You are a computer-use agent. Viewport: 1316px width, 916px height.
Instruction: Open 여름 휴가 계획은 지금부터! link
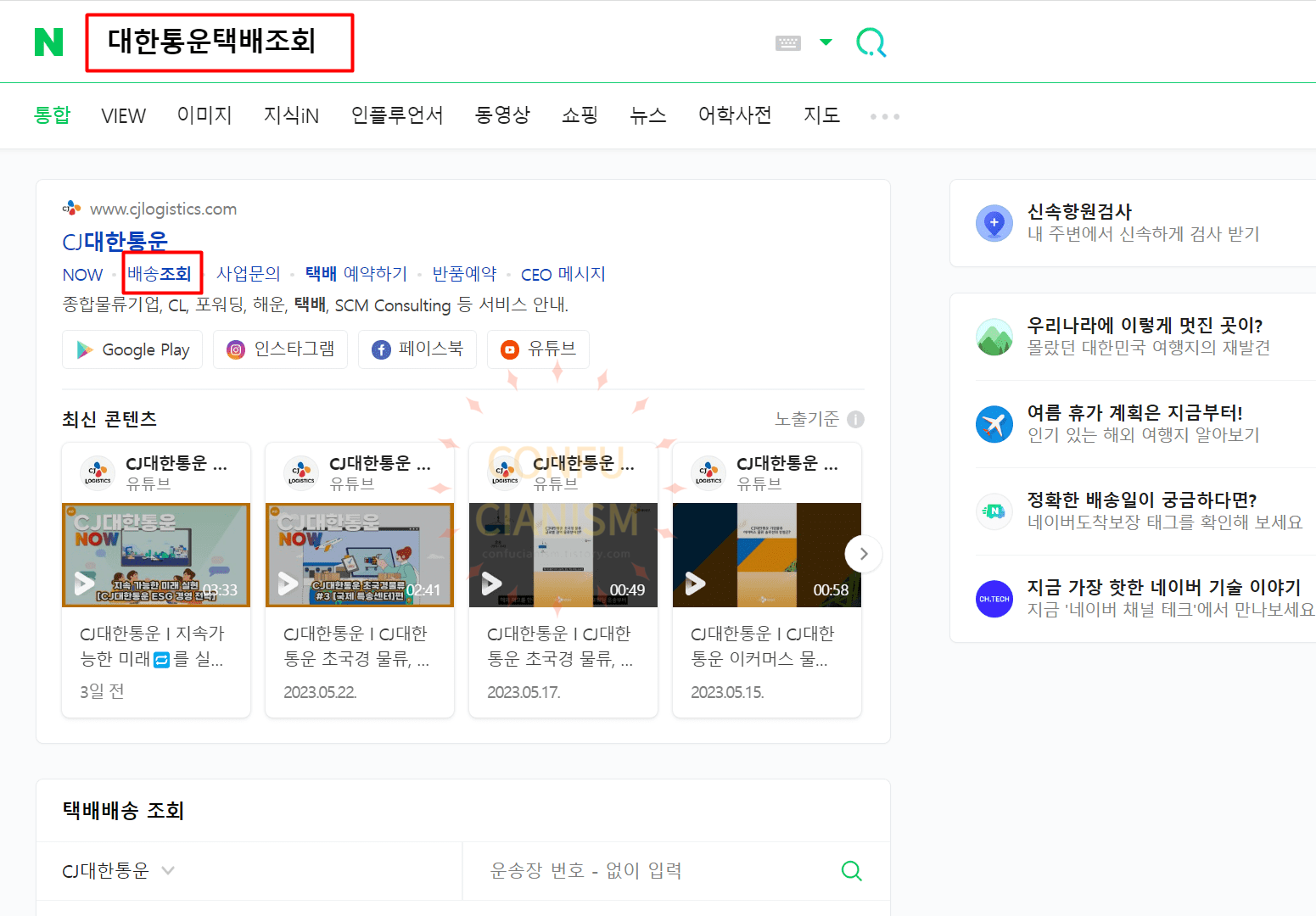coord(1134,412)
